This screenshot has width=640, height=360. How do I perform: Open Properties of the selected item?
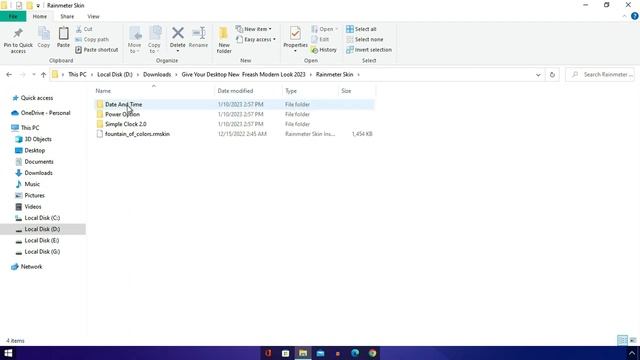295,40
